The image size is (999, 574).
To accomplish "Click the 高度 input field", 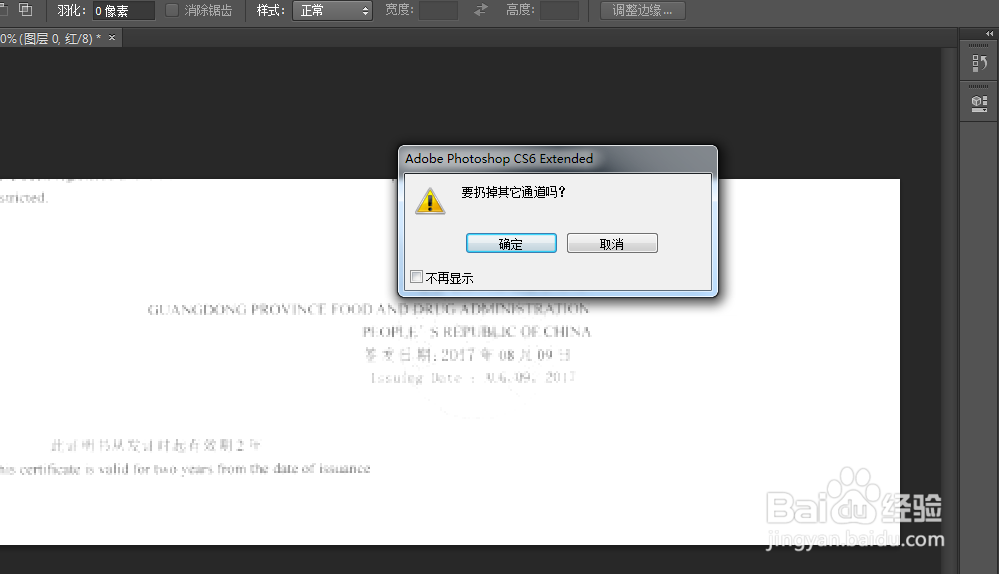I will tap(559, 10).
